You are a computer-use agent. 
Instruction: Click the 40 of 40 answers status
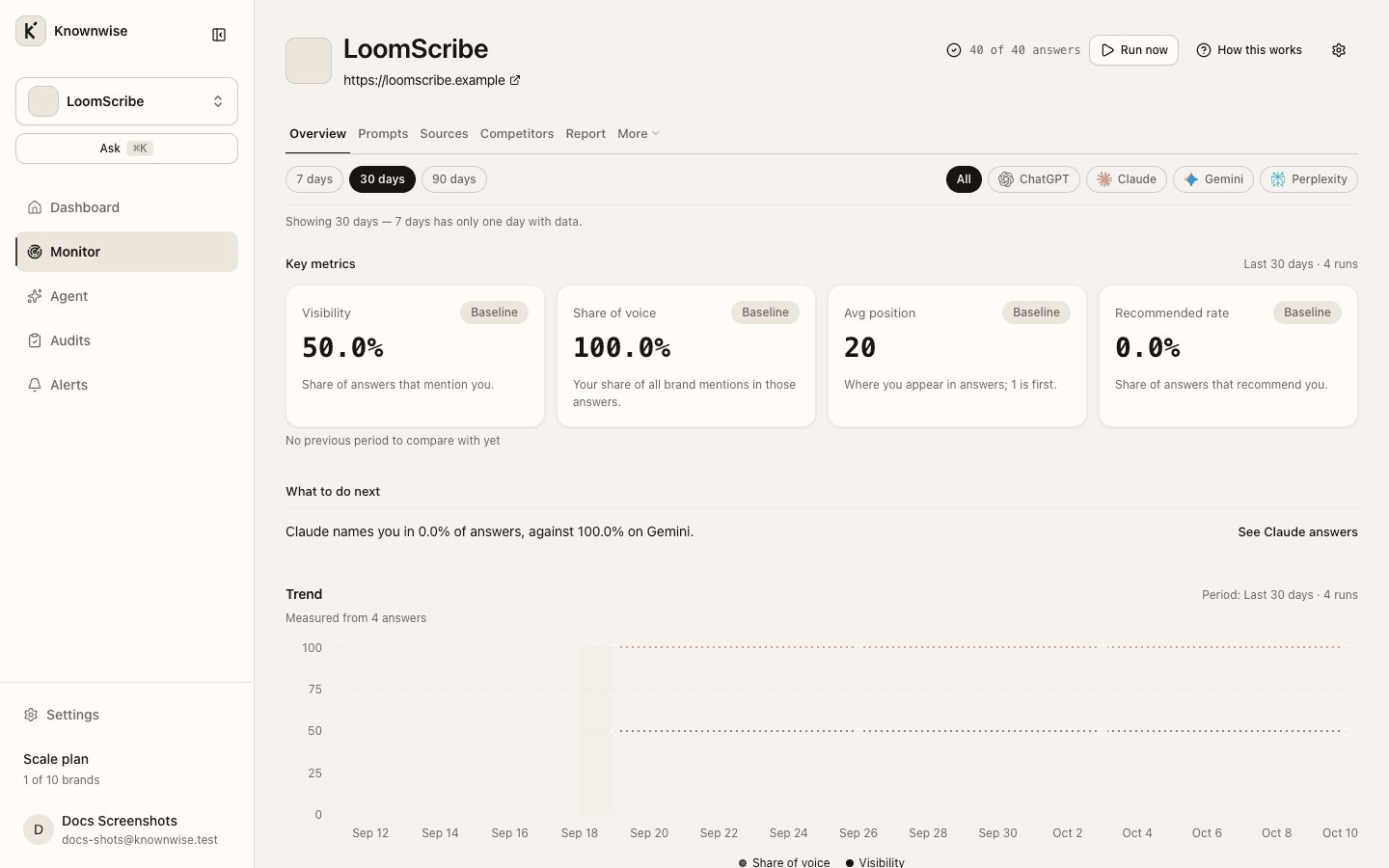point(1013,50)
